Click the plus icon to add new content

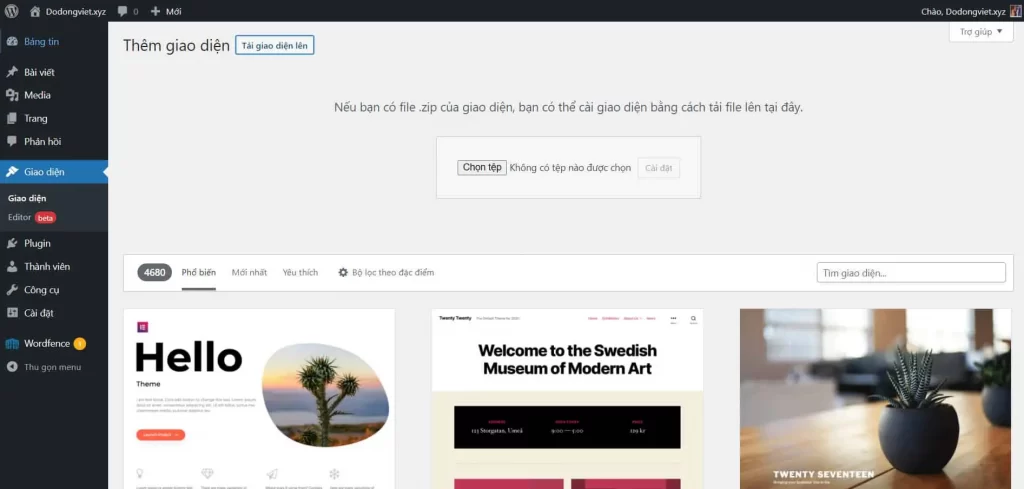pyautogui.click(x=155, y=11)
